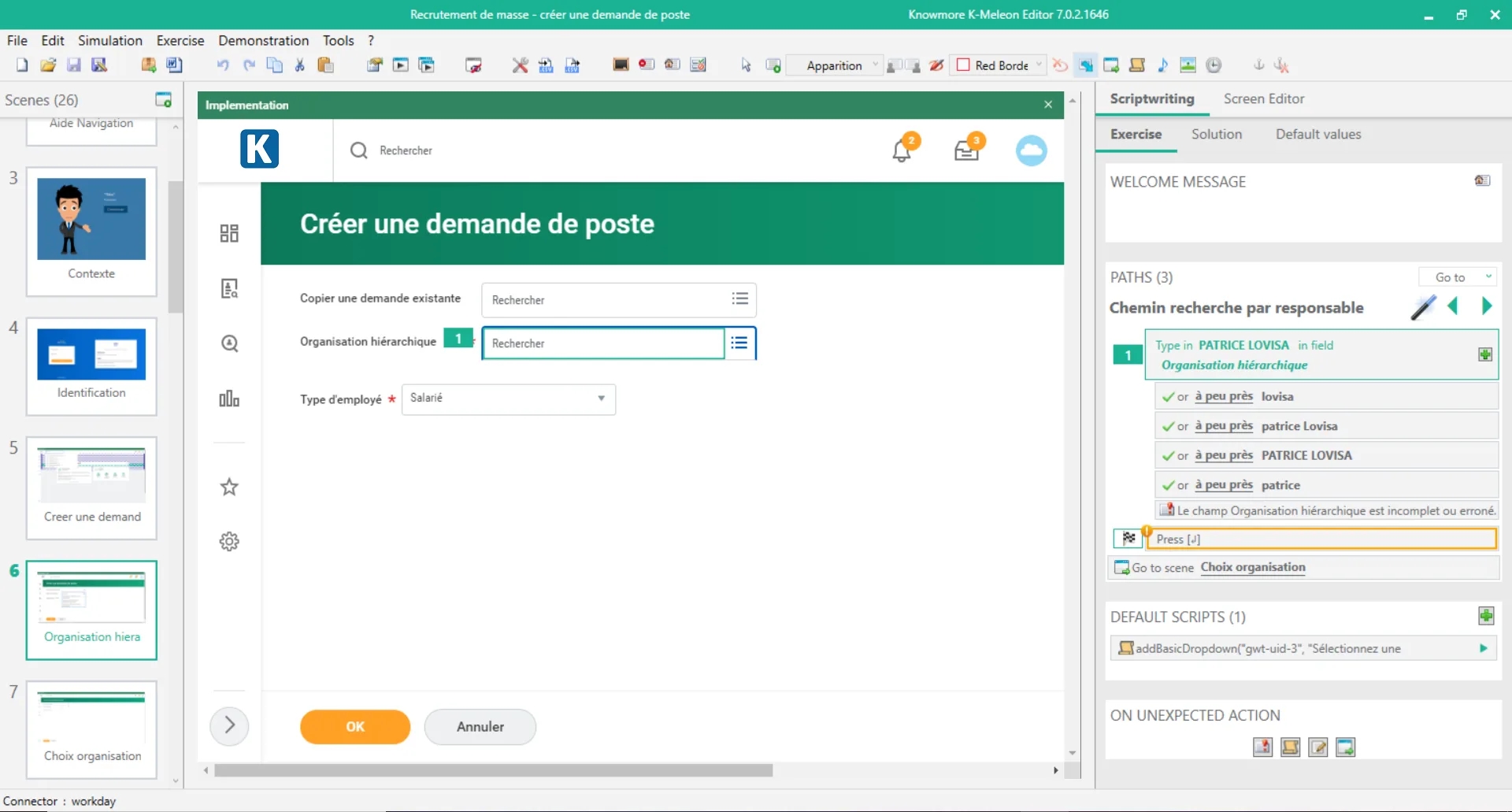Screen dimensions: 1512x812
Task: Undo the last action
Action: coord(223,65)
